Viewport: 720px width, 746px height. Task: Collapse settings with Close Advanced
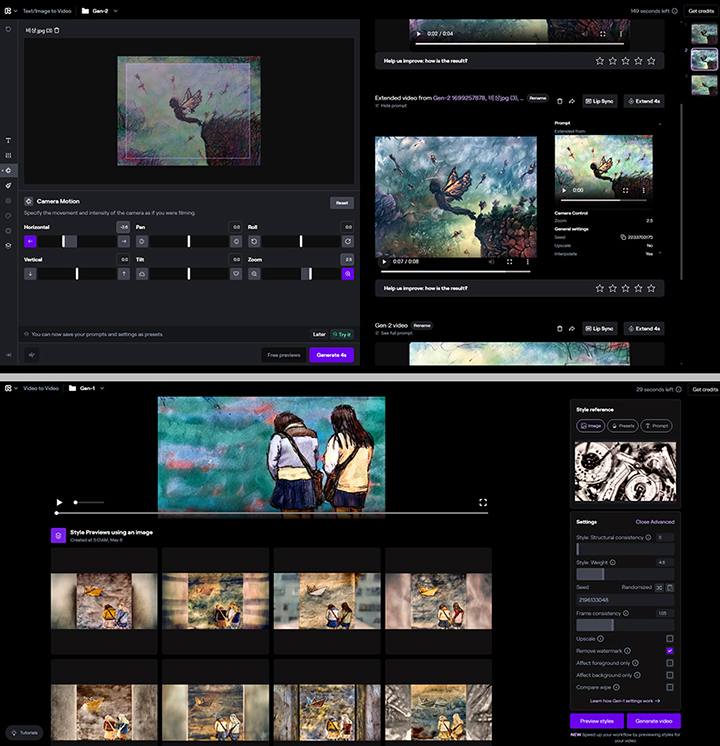pyautogui.click(x=655, y=522)
